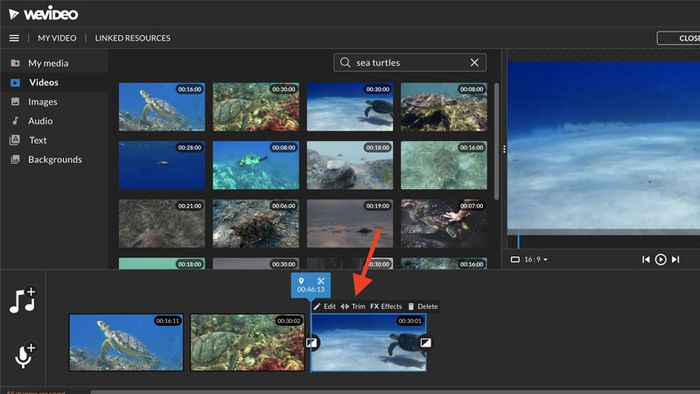Click the right transition icon on clip
700x394 pixels.
[x=426, y=343]
